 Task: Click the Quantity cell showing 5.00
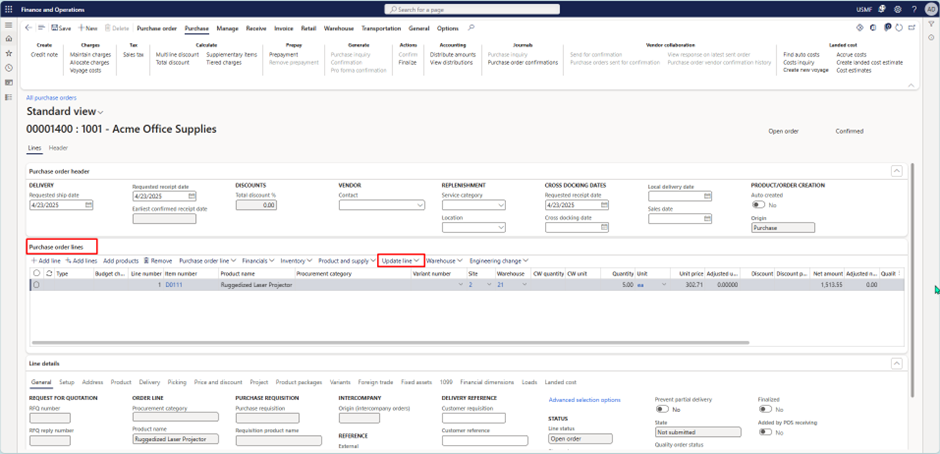pos(617,285)
